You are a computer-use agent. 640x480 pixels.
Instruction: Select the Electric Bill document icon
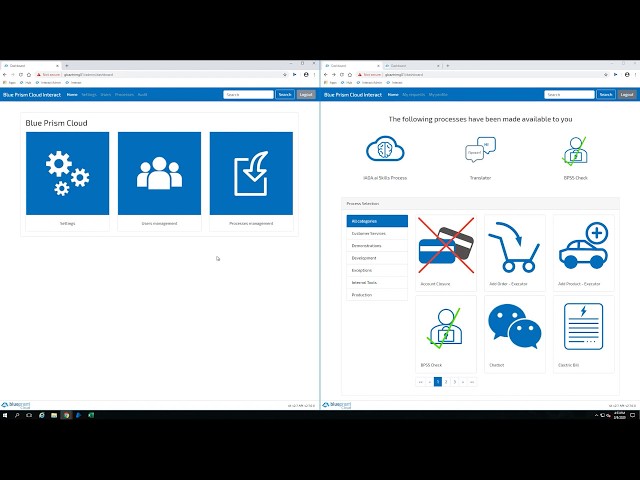(x=583, y=326)
